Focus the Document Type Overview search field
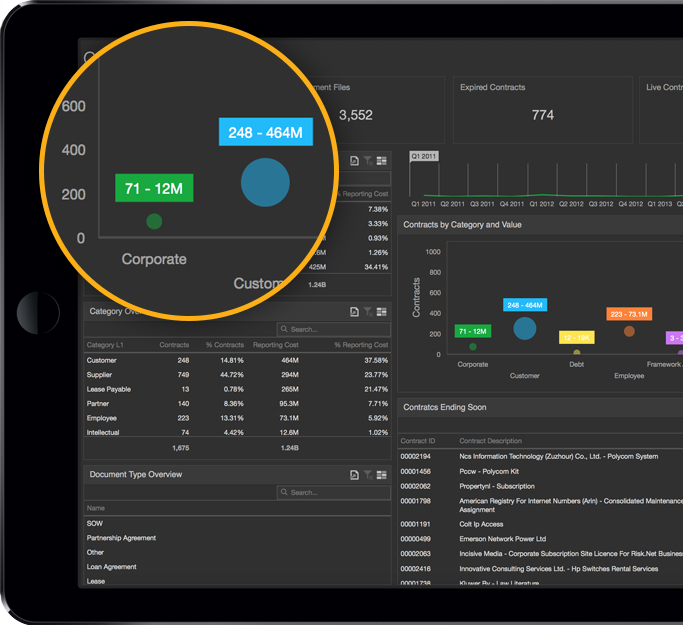This screenshot has width=683, height=625. point(334,493)
